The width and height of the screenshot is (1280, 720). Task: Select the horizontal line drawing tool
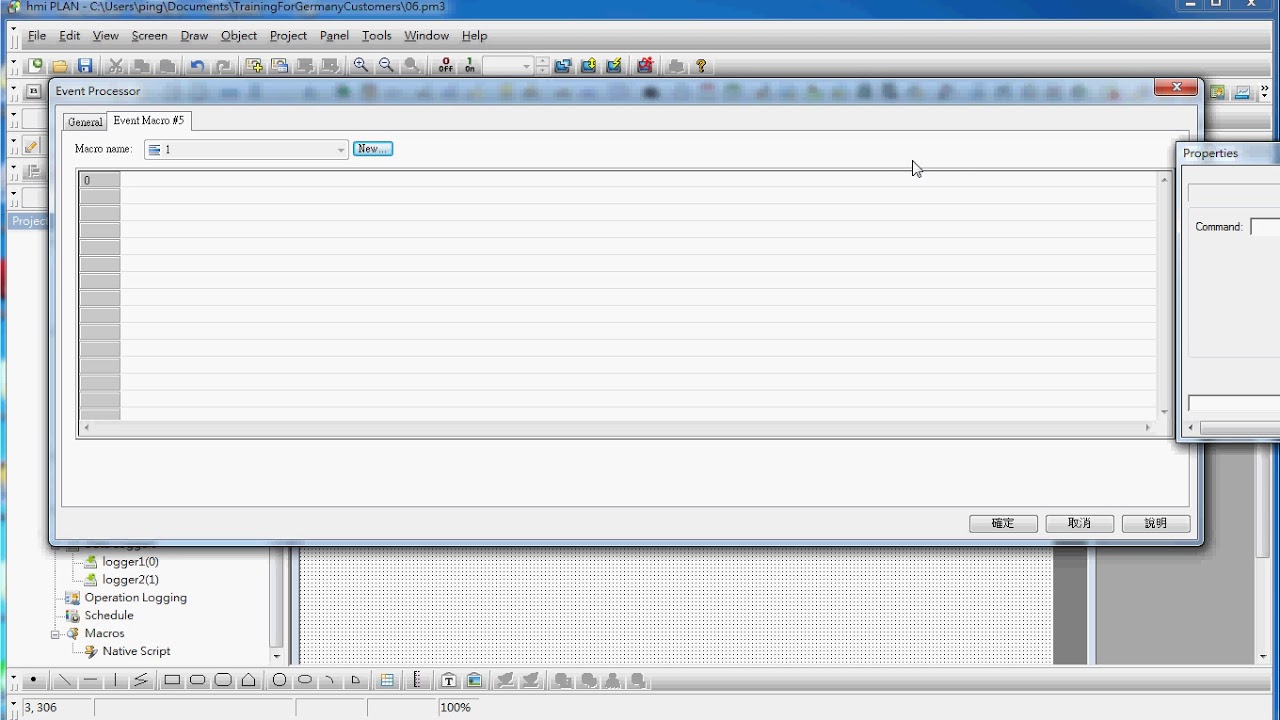(91, 680)
